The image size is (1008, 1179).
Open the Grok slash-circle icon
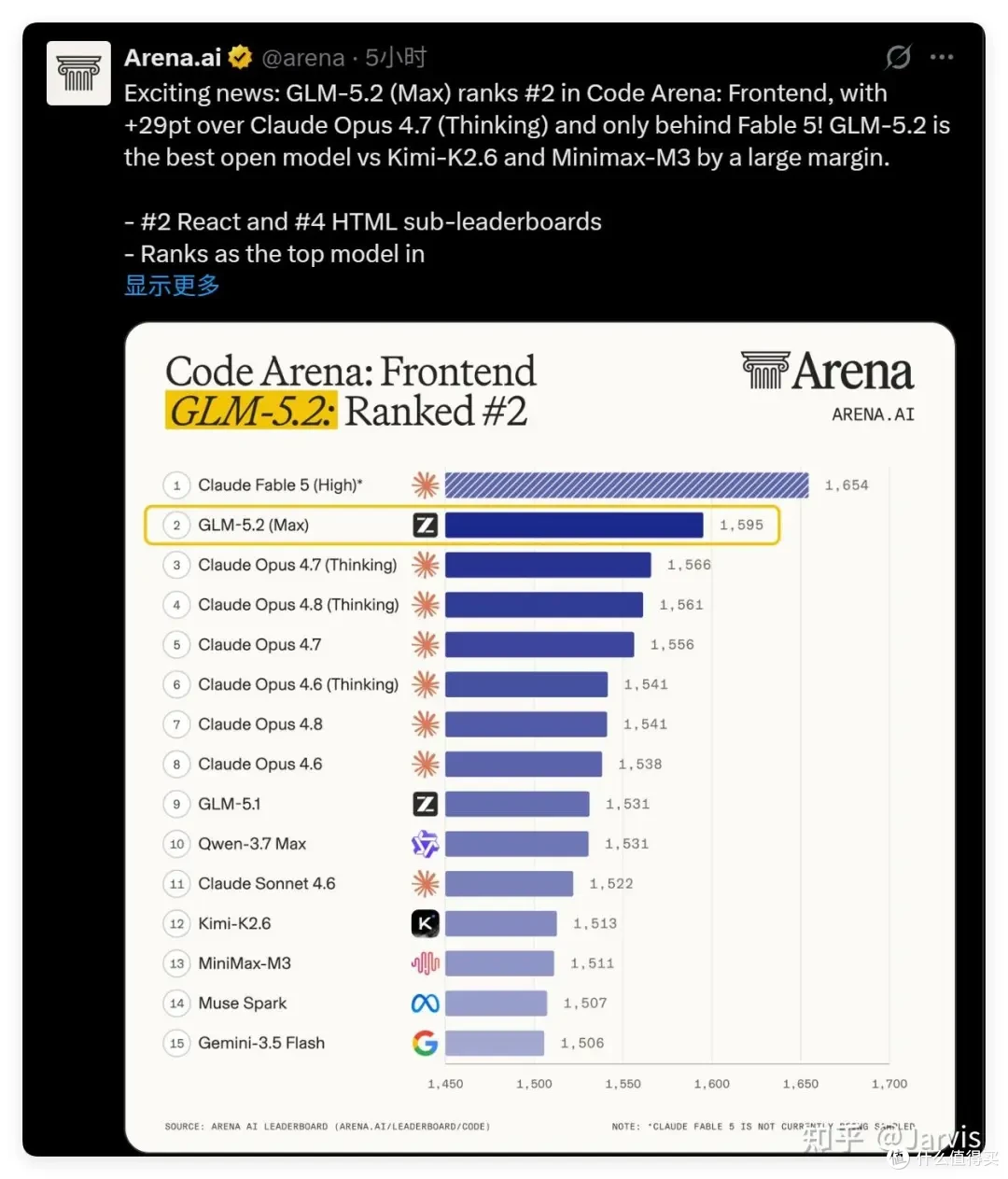(x=898, y=58)
